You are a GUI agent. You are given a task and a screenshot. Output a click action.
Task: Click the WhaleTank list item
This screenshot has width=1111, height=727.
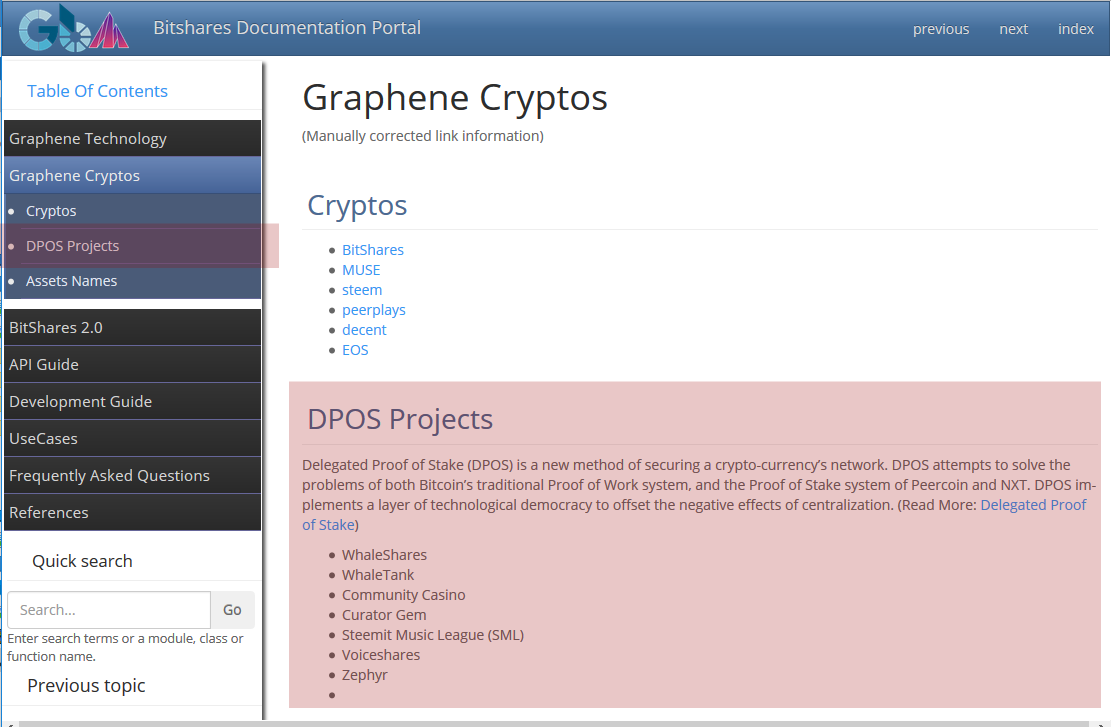[x=378, y=575]
